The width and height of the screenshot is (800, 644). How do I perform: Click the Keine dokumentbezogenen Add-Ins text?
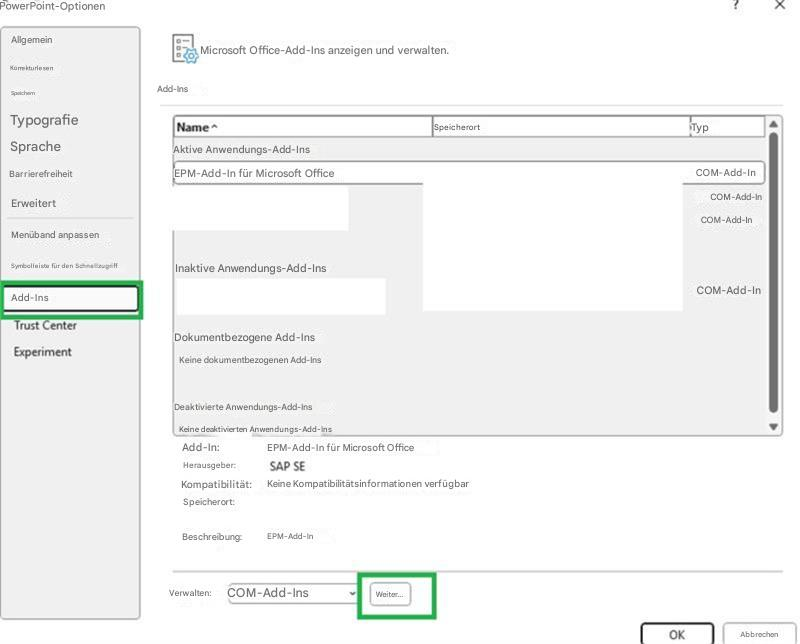pos(250,360)
